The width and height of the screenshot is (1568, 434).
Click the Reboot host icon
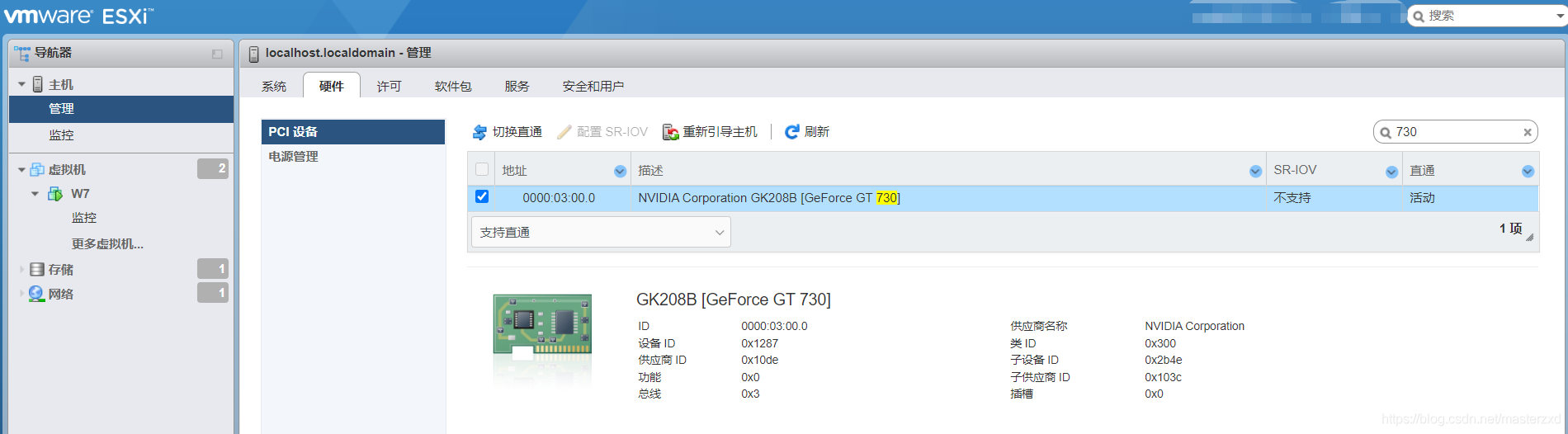(x=670, y=132)
